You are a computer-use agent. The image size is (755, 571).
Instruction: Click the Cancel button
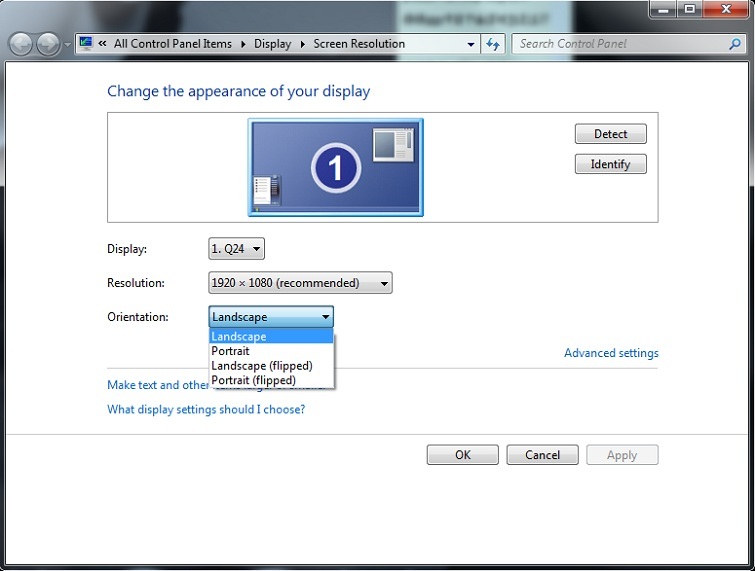542,455
